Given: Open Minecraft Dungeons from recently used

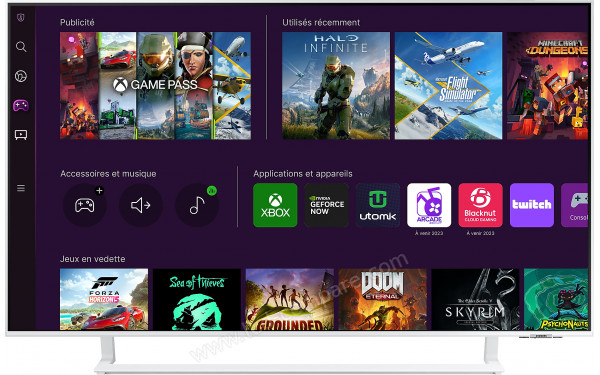Looking at the screenshot, I should [548, 86].
